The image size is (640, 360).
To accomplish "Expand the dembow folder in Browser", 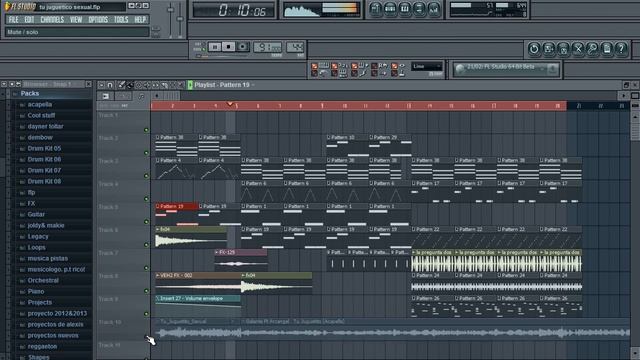I will (40, 138).
